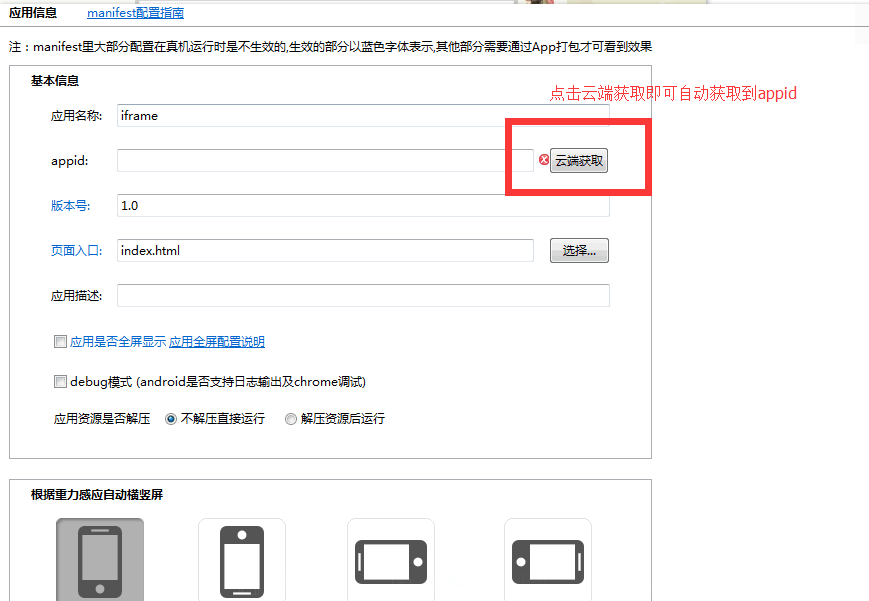Click the 应用资源是否解压 label

click(102, 419)
